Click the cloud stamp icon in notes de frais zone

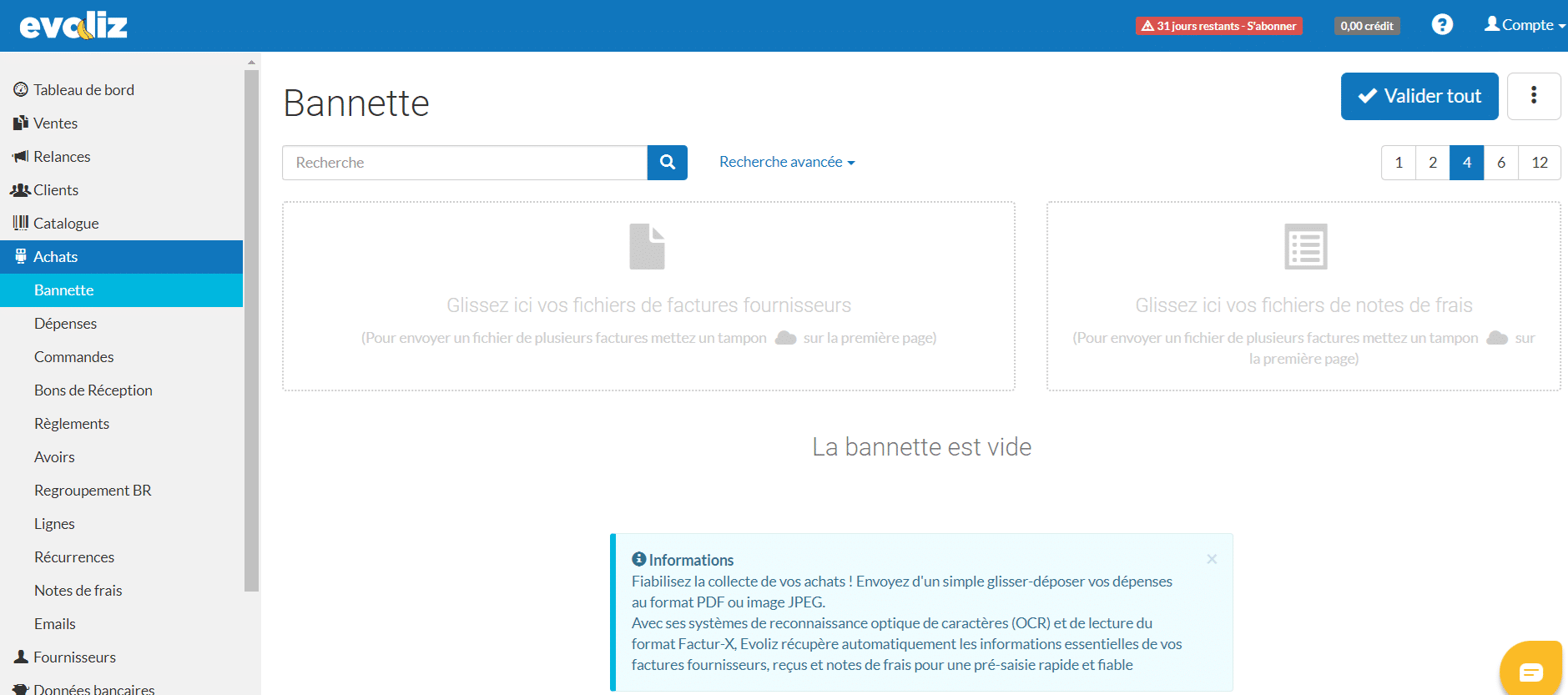[x=1497, y=338]
